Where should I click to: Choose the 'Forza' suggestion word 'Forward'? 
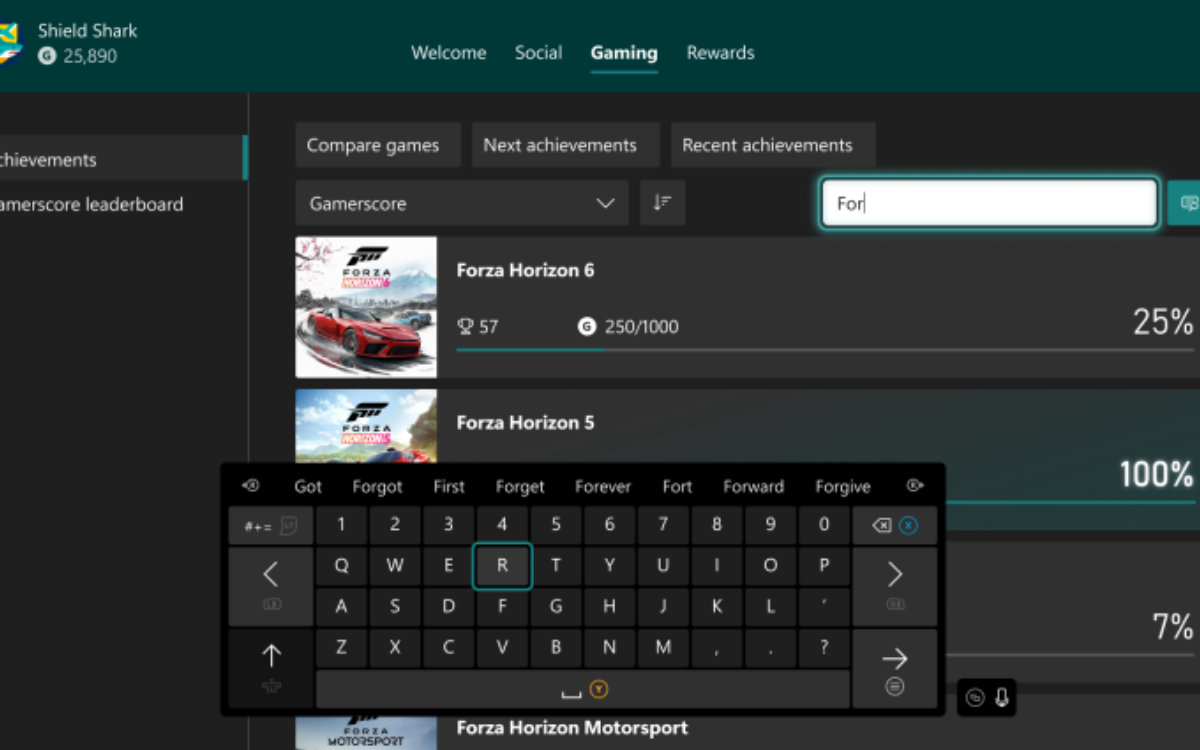coord(753,487)
